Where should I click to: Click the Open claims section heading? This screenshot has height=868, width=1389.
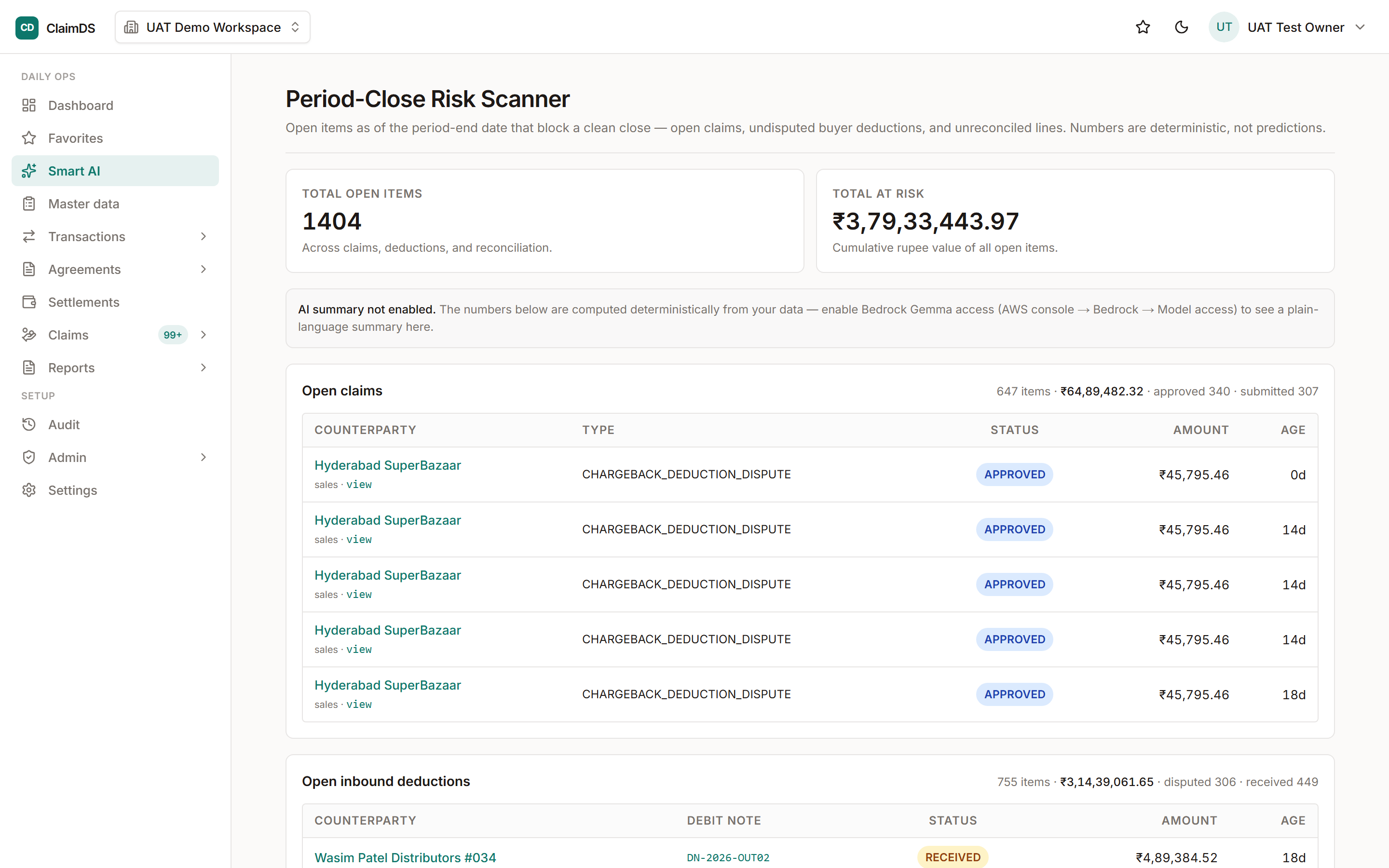pyautogui.click(x=342, y=391)
